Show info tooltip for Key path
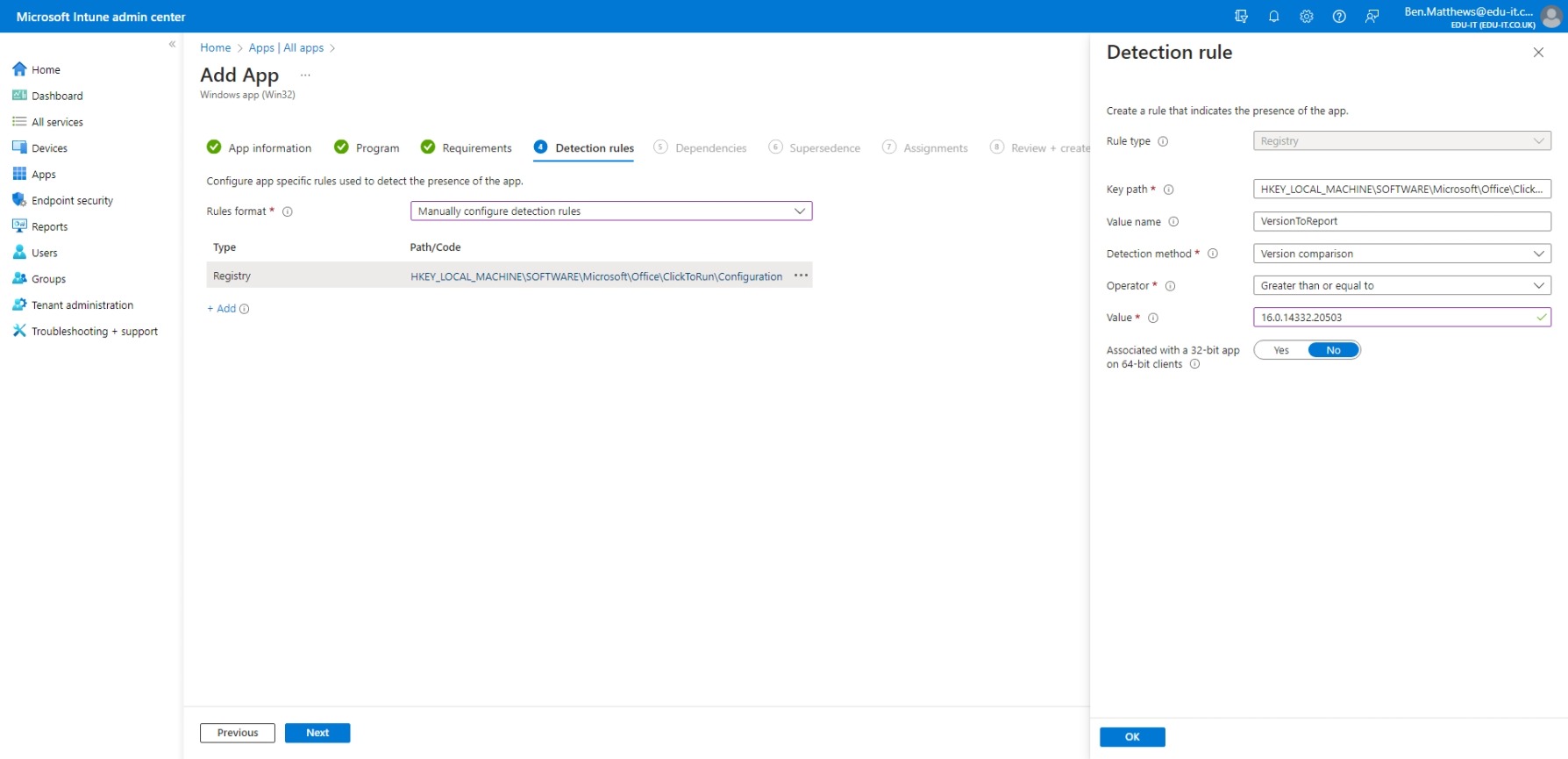This screenshot has width=1568, height=759. 1168,190
